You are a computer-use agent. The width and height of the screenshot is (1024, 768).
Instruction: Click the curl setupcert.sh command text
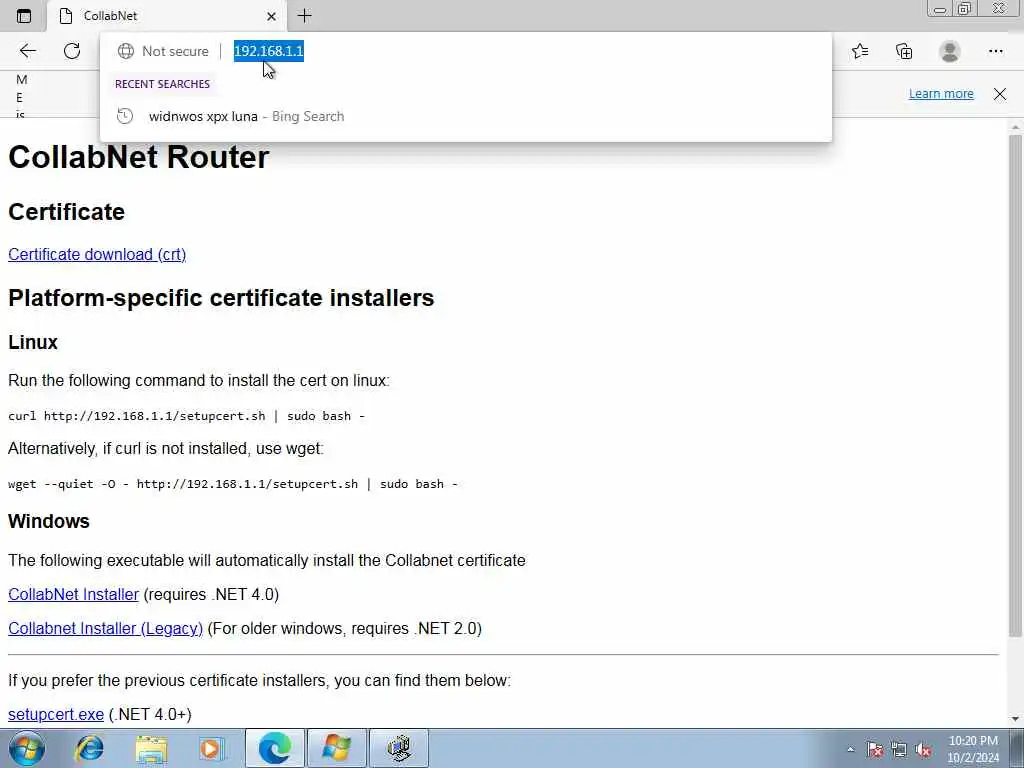tap(186, 416)
